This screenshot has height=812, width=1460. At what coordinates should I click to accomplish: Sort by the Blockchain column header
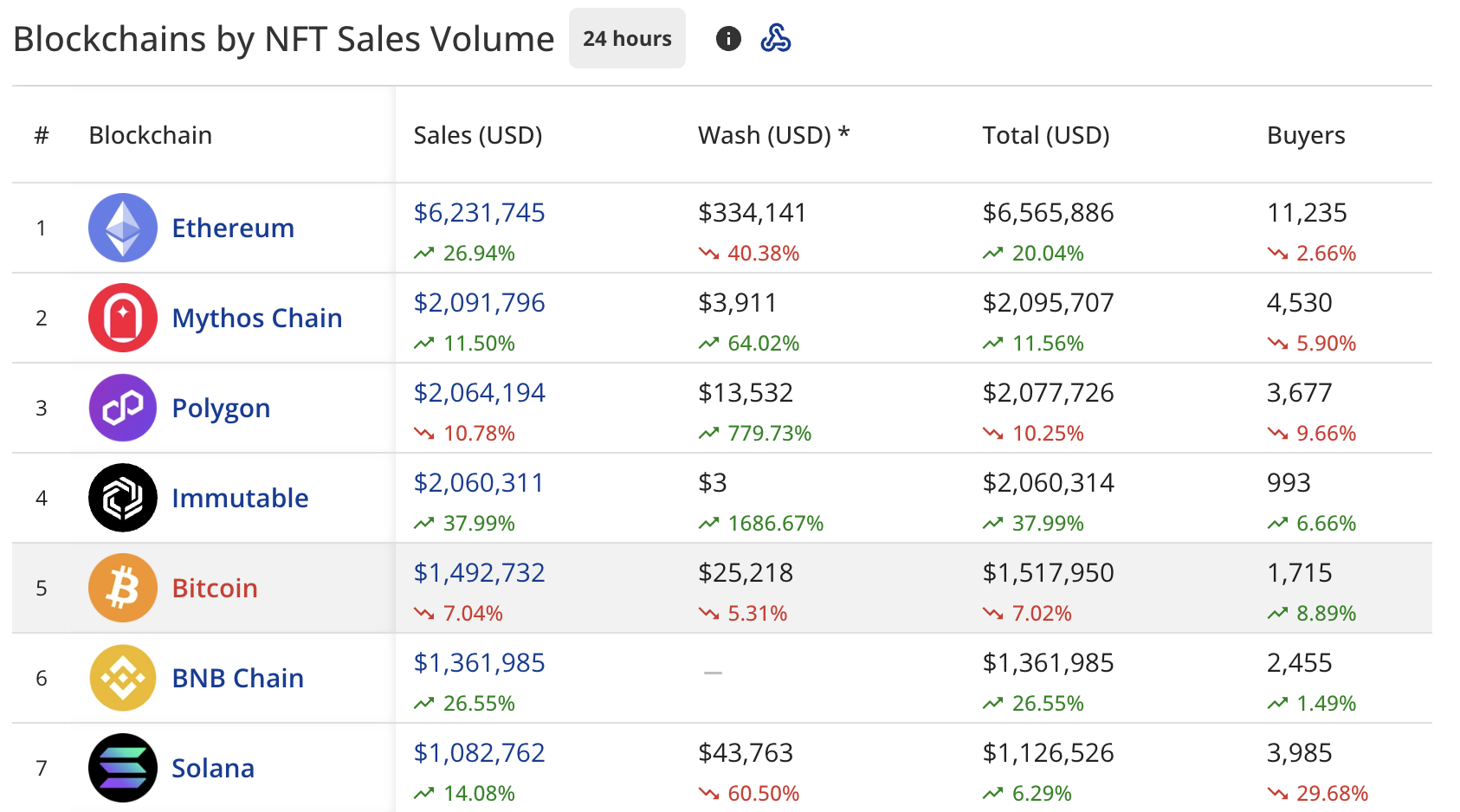(x=151, y=136)
